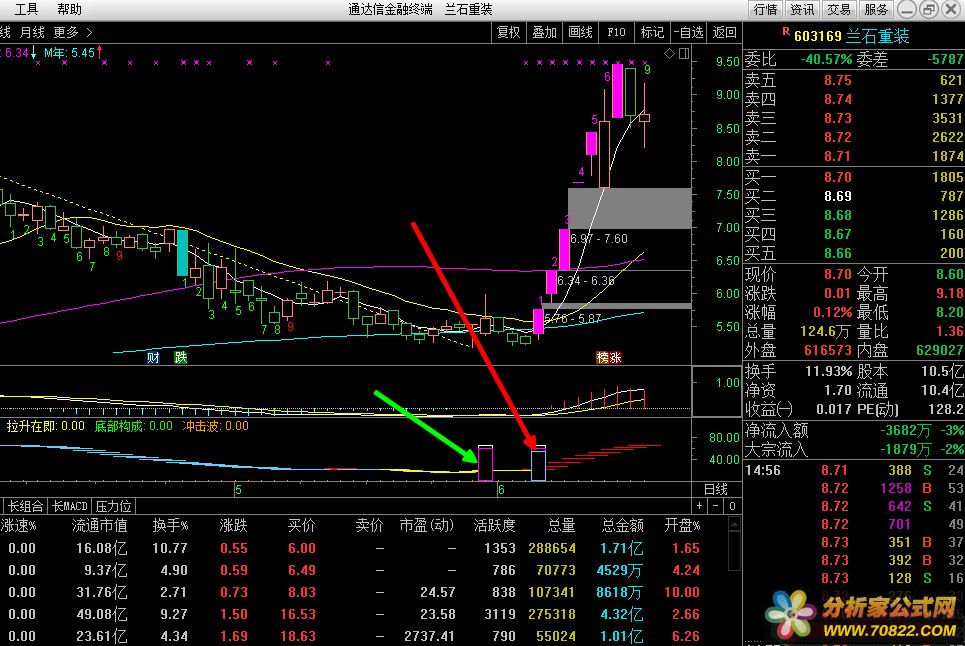Click price label 6.97 - 7.60

pos(599,239)
